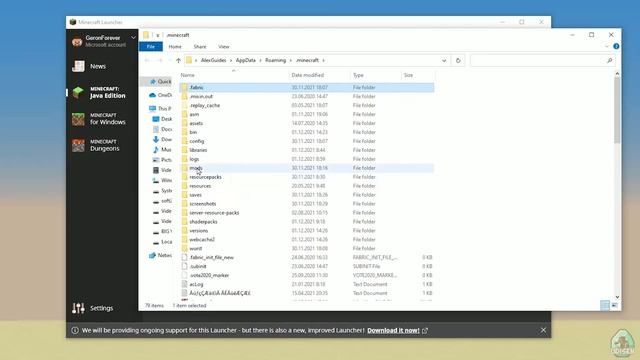Select the saves folder
Screen dimensions: 640x360
(307, 195)
